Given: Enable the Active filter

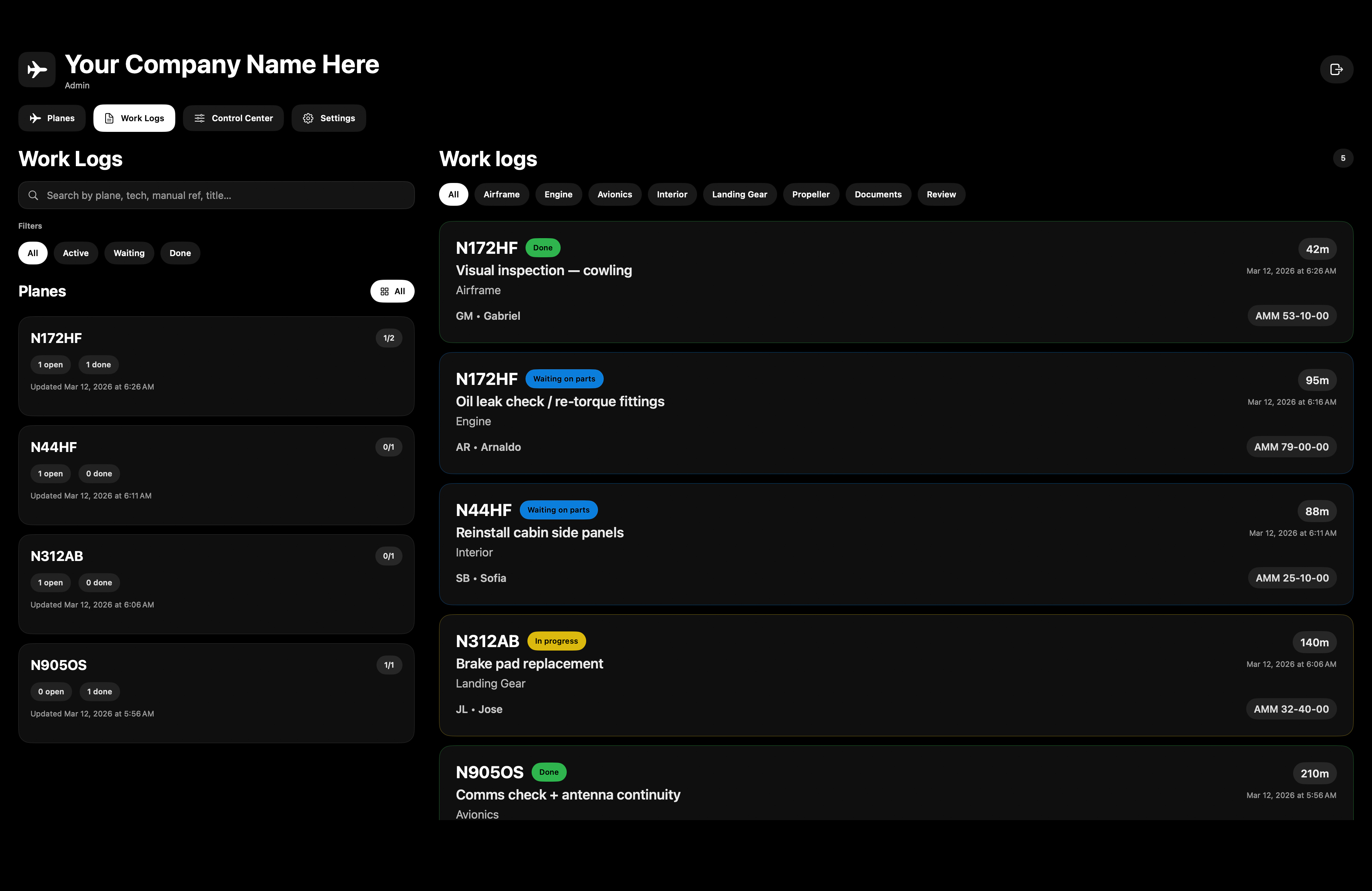Looking at the screenshot, I should tap(75, 252).
